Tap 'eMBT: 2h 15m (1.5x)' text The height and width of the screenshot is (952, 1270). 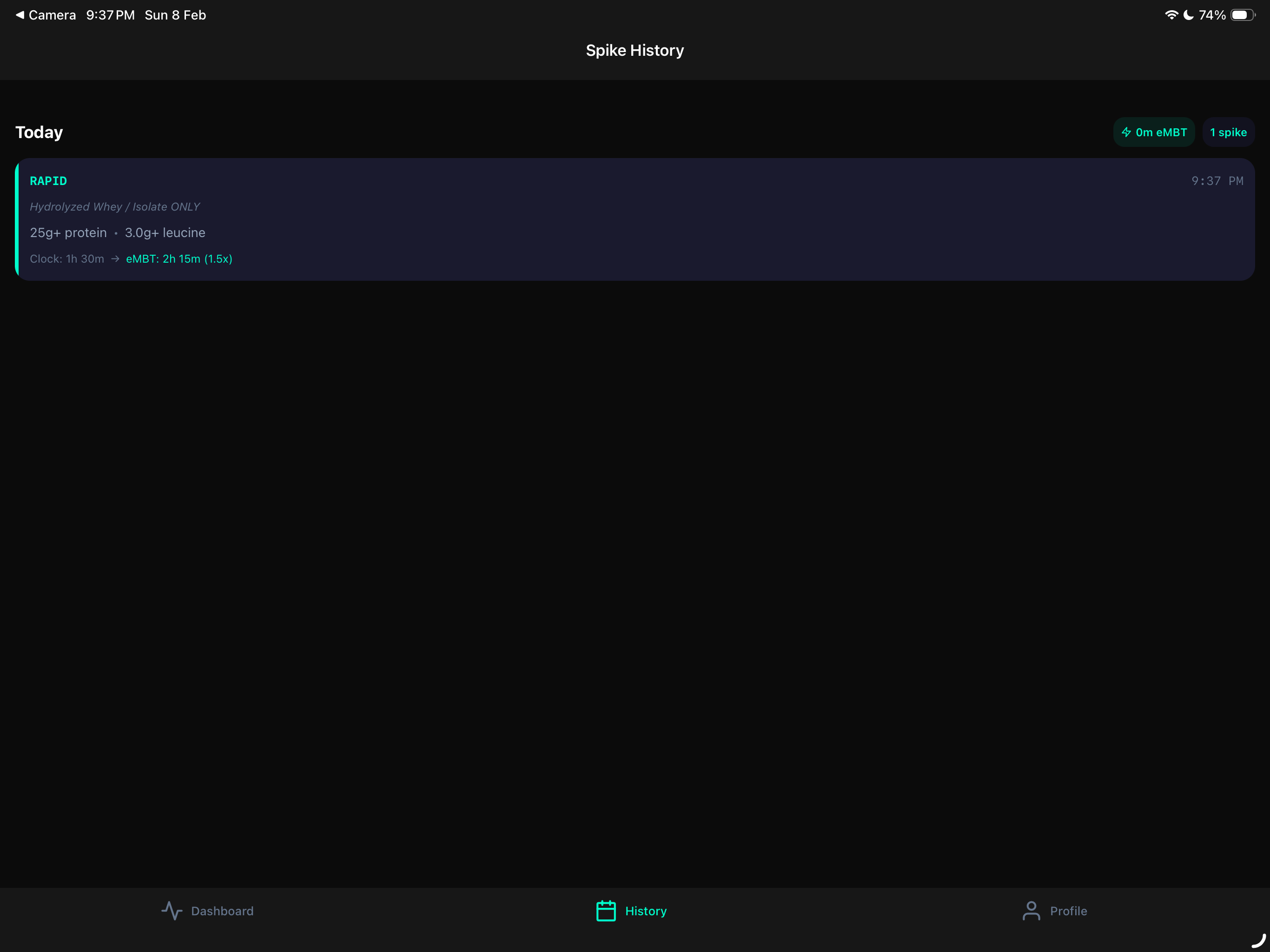click(179, 259)
